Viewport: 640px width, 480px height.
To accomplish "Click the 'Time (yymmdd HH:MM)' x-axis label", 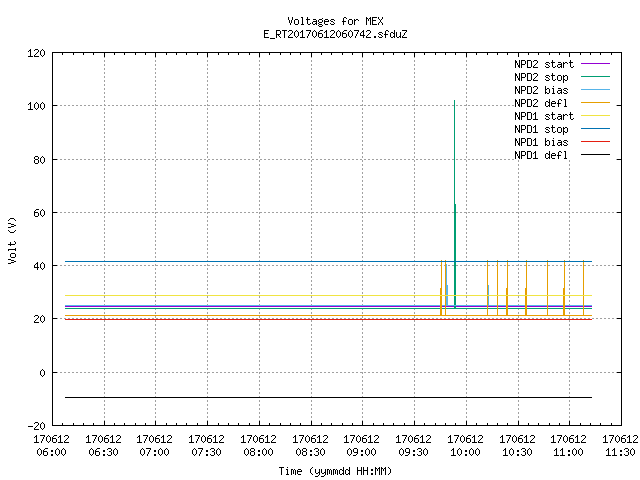I will (x=335, y=471).
